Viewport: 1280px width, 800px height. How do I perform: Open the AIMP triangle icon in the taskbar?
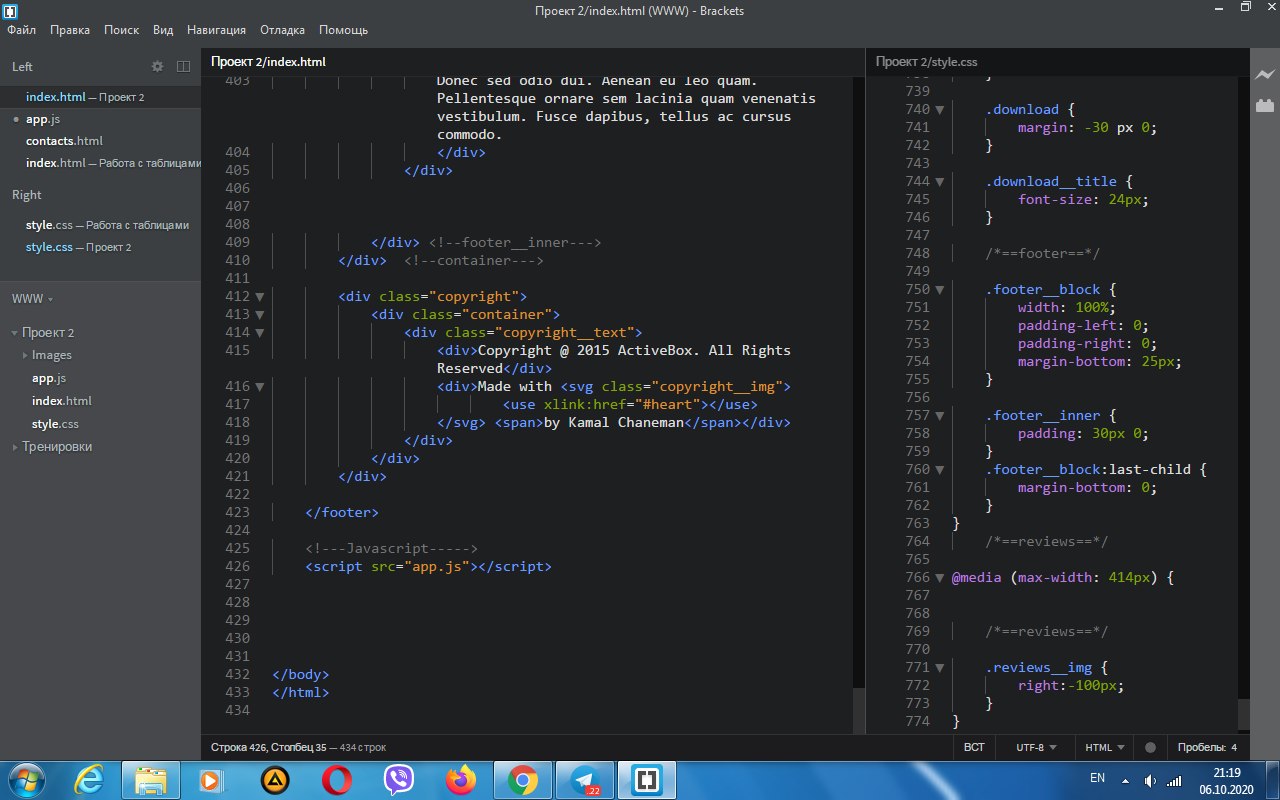tap(275, 779)
